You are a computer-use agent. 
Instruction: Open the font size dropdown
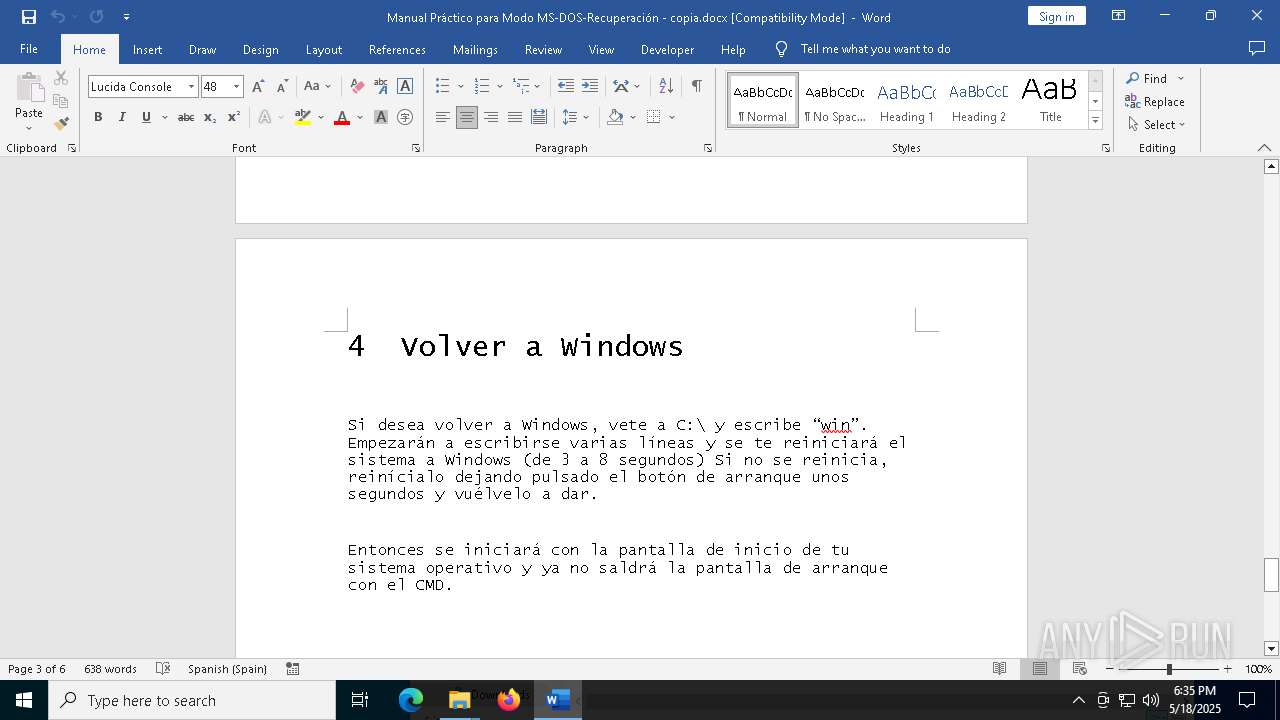236,87
